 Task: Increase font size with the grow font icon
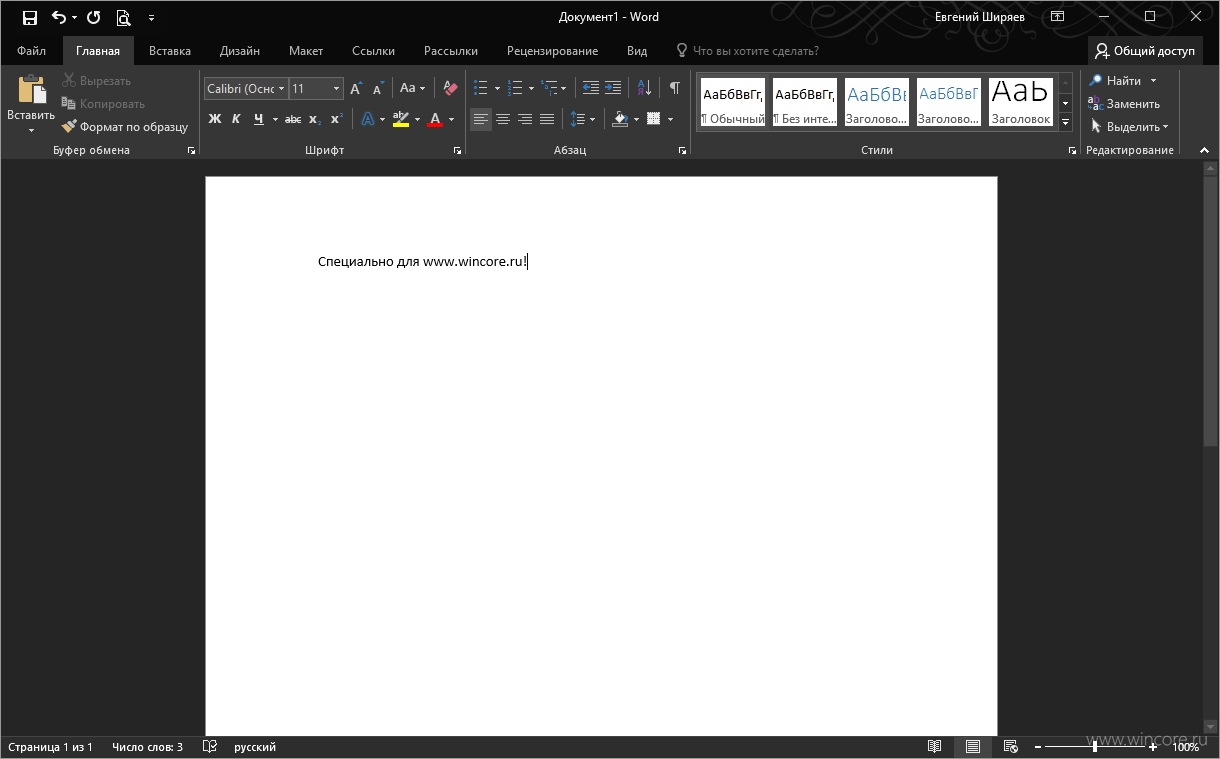356,89
